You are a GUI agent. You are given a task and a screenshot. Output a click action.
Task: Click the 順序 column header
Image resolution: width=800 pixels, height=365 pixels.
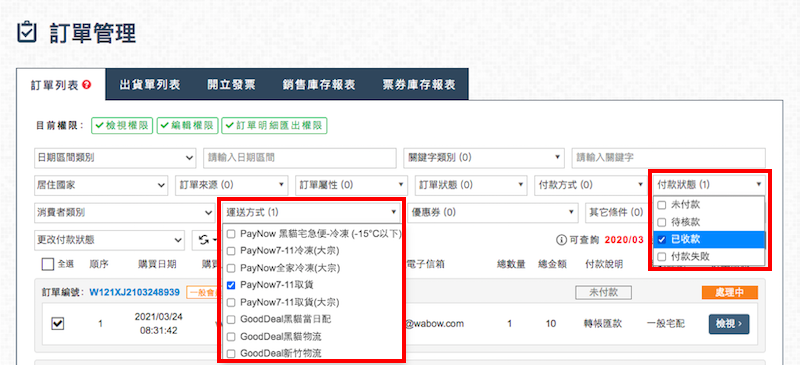[98, 264]
